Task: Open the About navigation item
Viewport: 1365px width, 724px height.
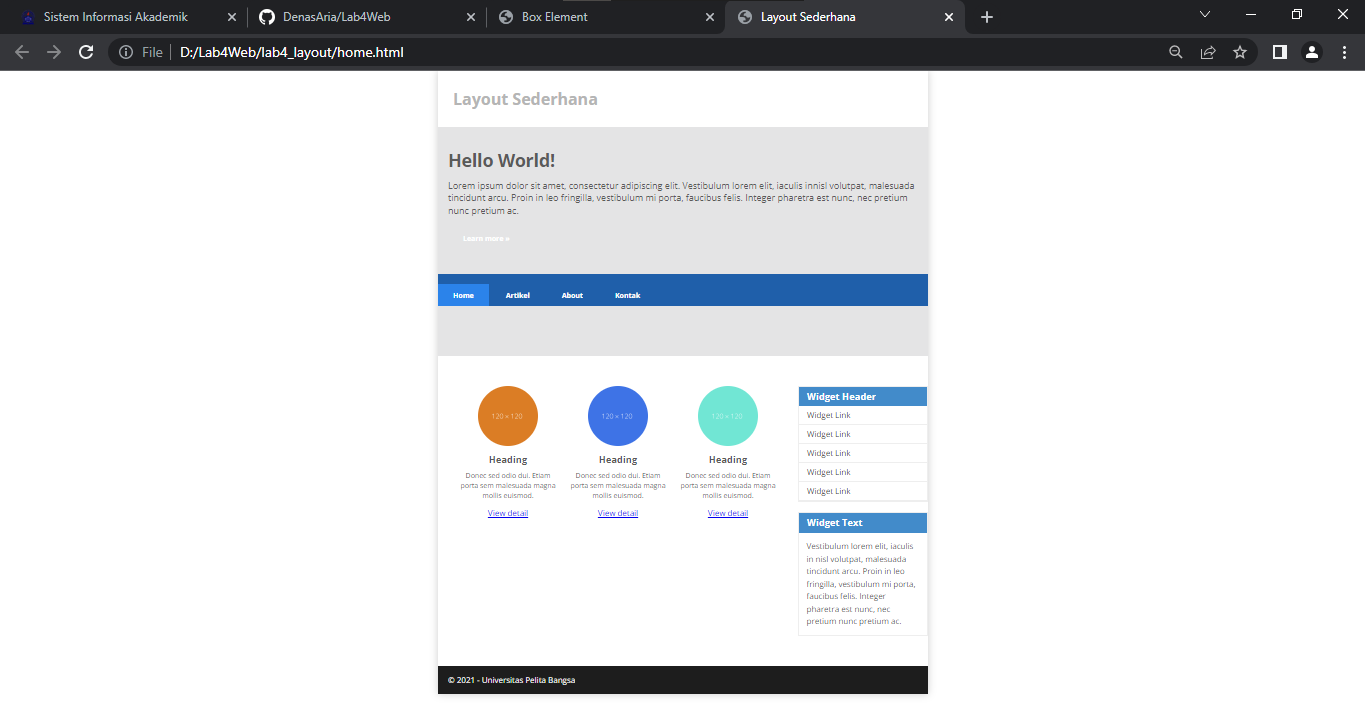Action: click(x=572, y=295)
